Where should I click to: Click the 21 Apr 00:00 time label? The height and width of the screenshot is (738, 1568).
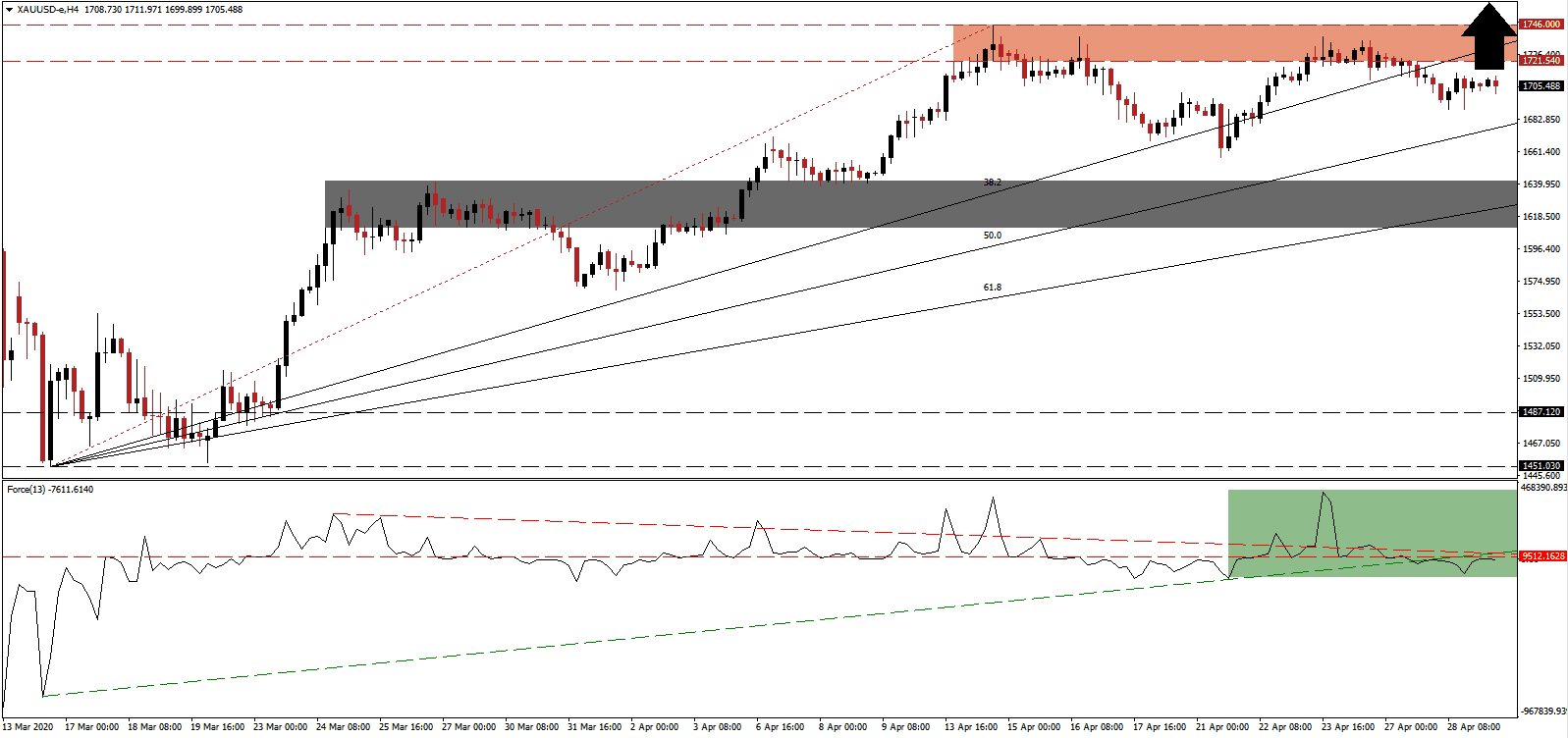[x=1223, y=727]
